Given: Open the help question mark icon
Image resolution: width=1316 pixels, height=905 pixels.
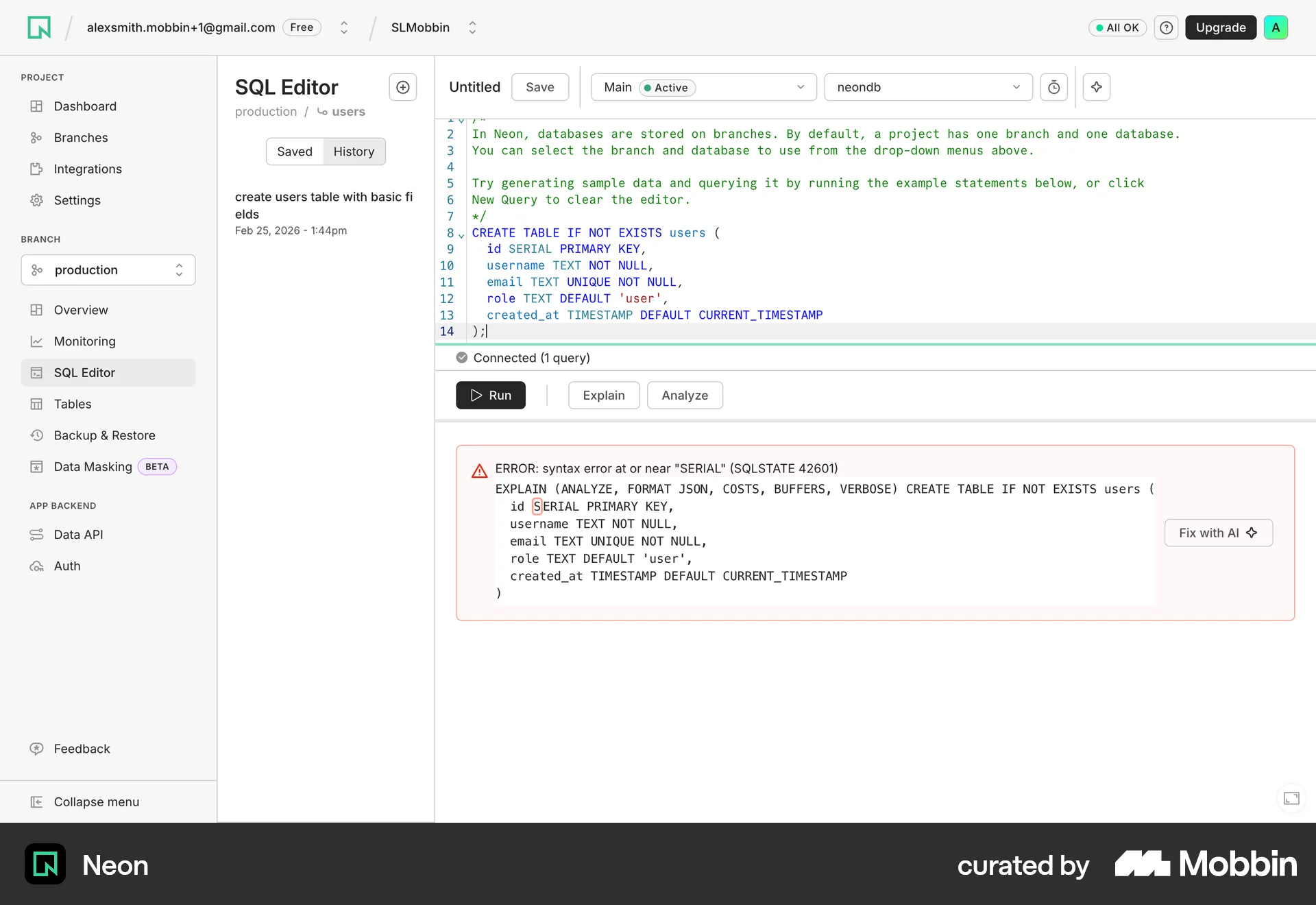Looking at the screenshot, I should click(1166, 27).
